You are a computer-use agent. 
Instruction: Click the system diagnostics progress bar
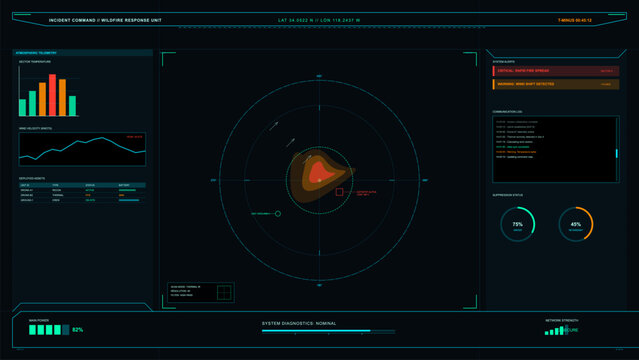tap(328, 331)
